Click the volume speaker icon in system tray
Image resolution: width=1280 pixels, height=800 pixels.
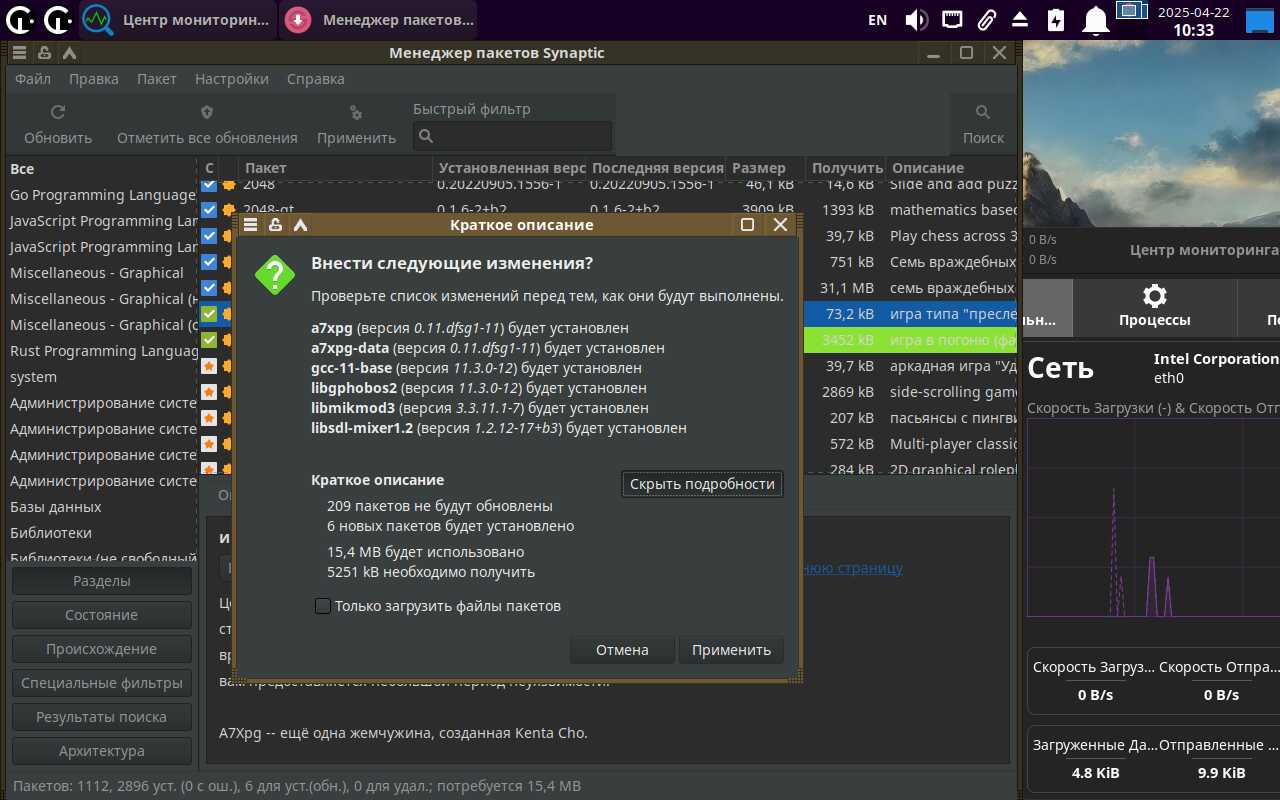coord(916,20)
